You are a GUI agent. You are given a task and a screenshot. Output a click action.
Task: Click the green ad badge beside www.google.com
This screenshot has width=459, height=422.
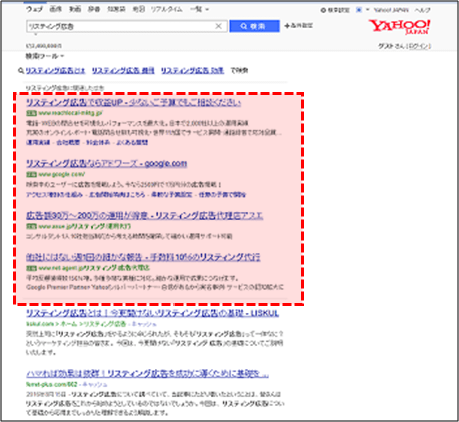pyautogui.click(x=32, y=174)
